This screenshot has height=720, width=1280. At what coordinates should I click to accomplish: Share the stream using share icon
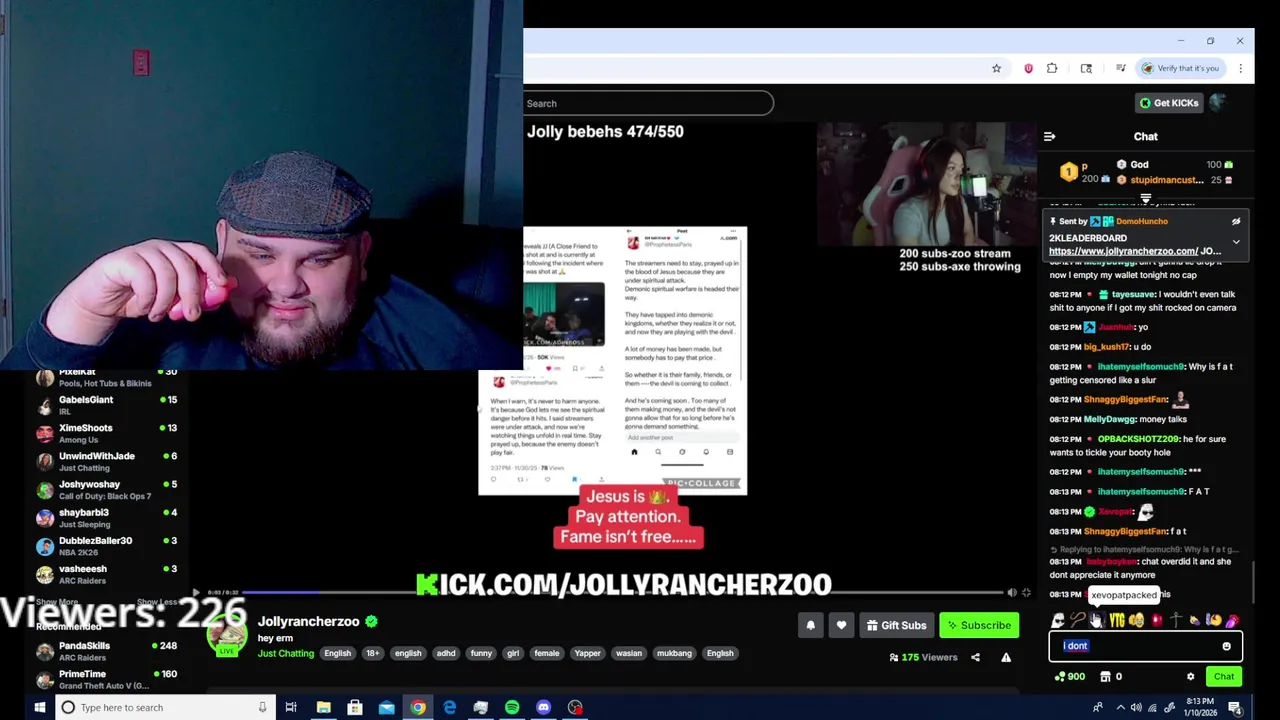tap(975, 657)
